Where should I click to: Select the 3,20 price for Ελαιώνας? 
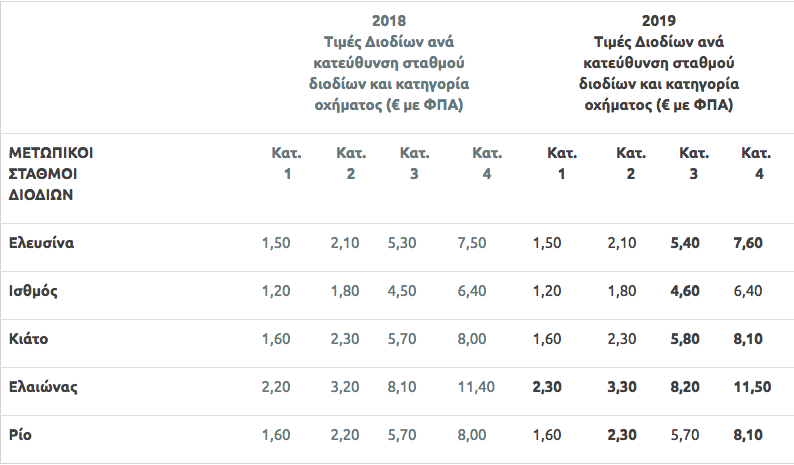point(346,387)
